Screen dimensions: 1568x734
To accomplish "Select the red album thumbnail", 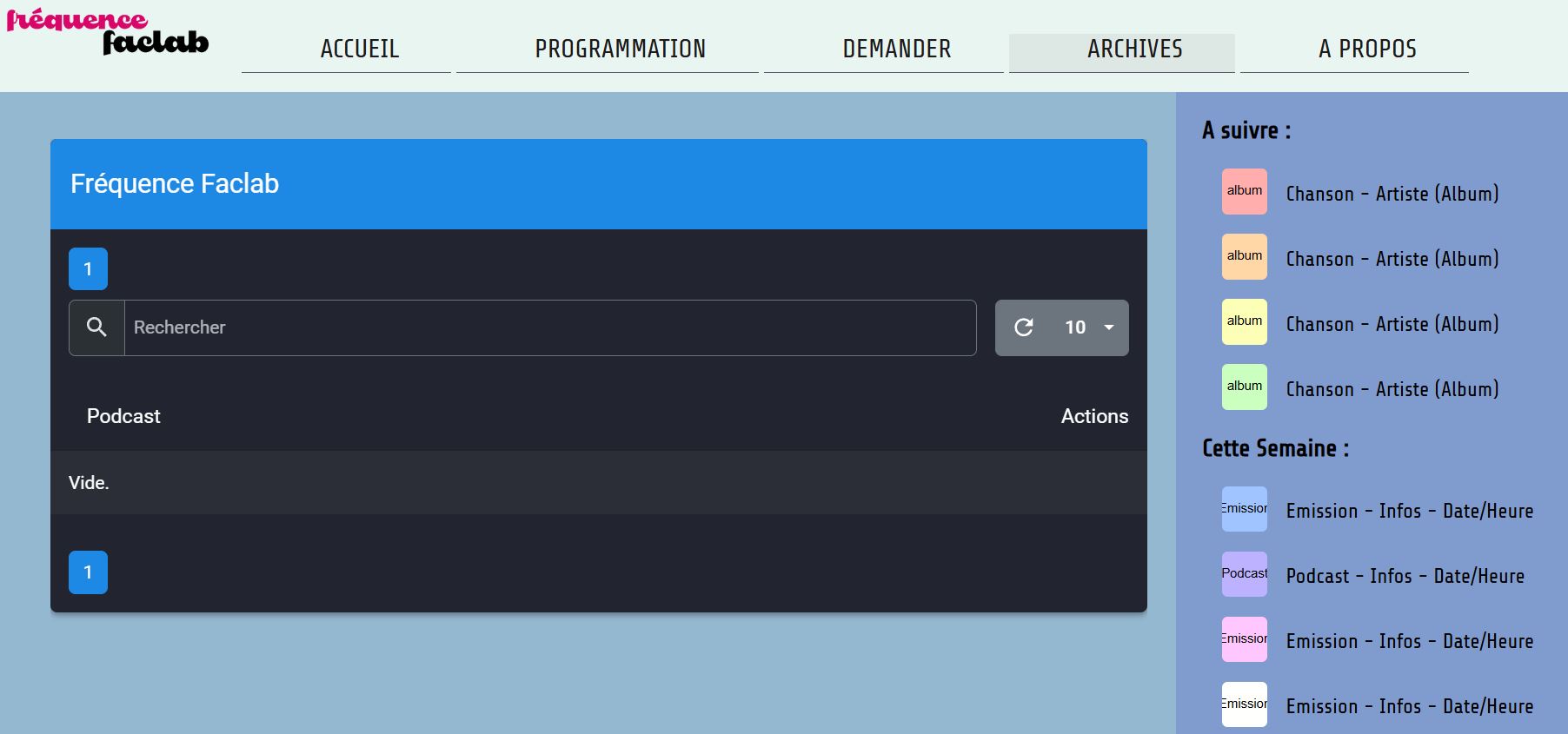I will (1244, 192).
